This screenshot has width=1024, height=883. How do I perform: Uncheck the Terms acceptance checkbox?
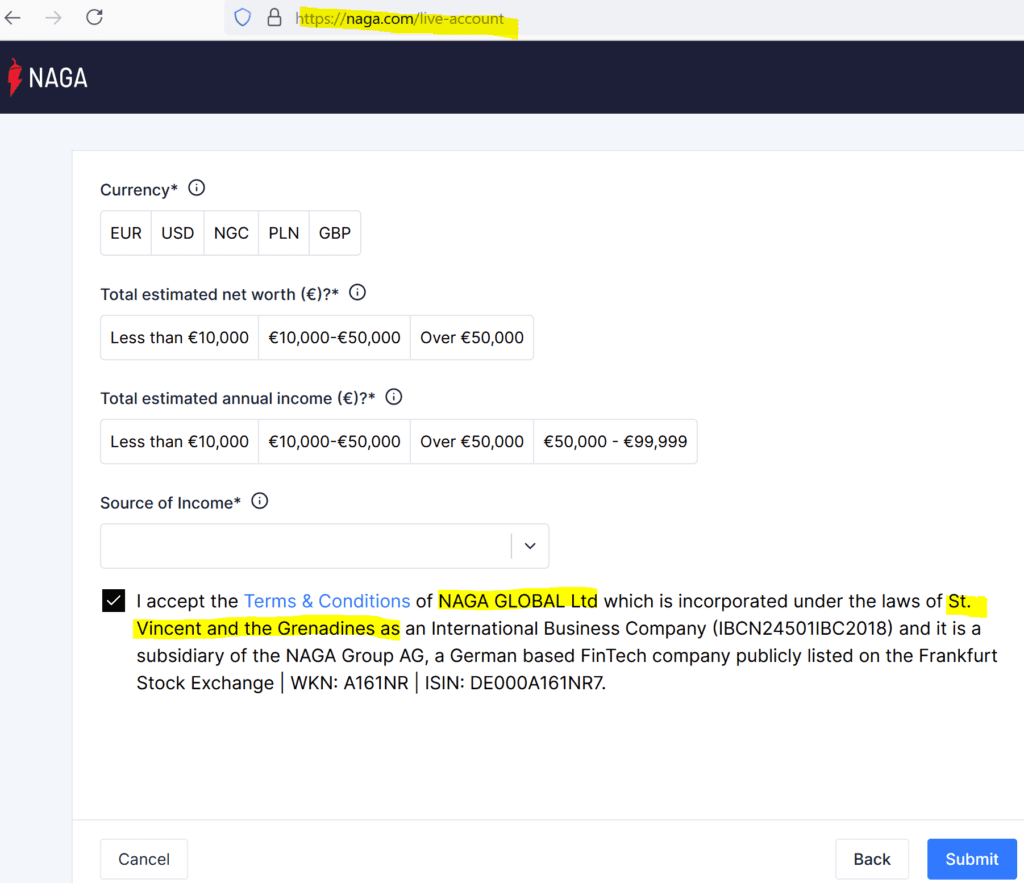[x=114, y=600]
